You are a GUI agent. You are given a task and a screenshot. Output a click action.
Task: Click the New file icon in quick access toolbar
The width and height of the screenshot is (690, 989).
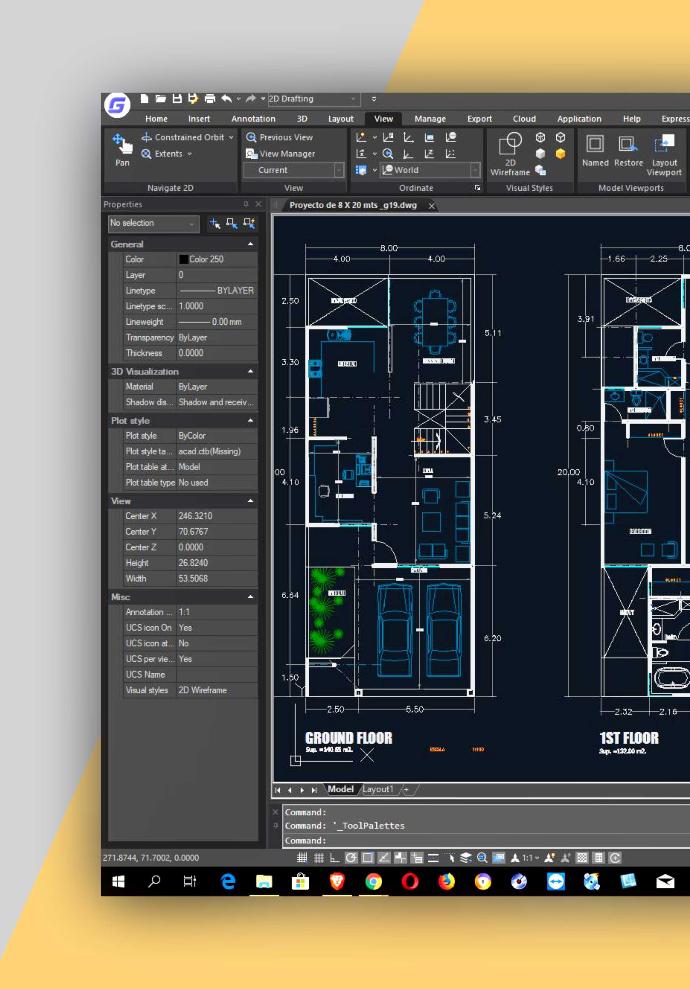pyautogui.click(x=144, y=98)
